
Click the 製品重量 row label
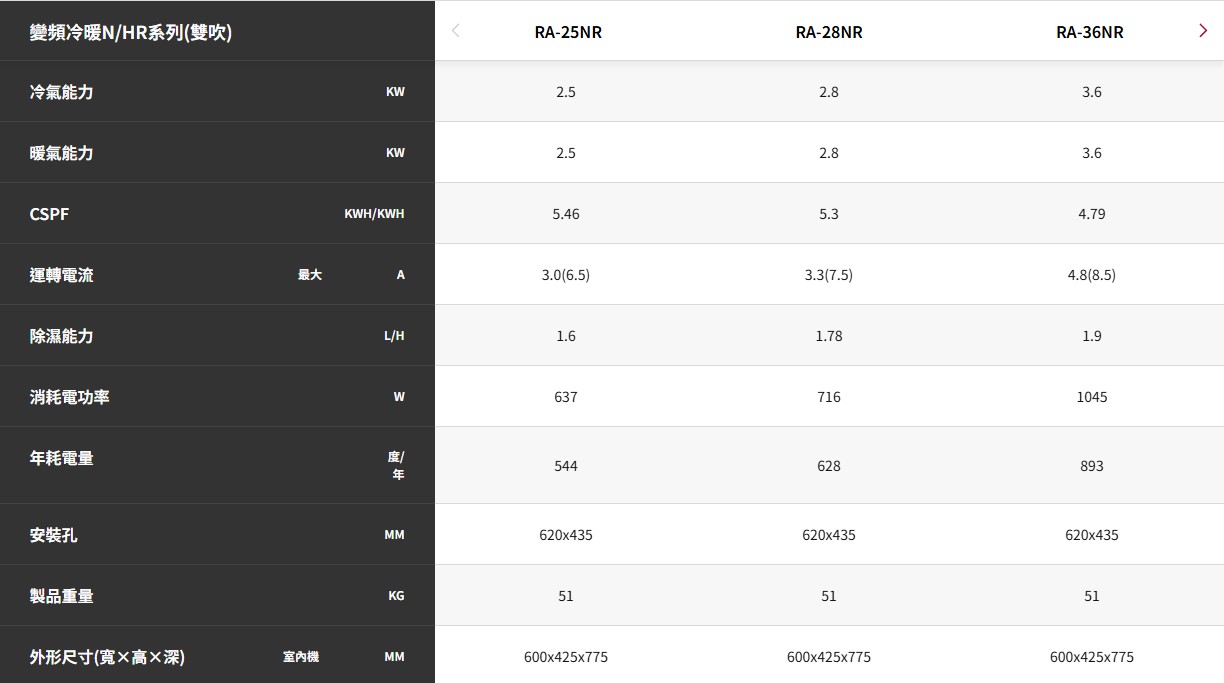pos(62,596)
